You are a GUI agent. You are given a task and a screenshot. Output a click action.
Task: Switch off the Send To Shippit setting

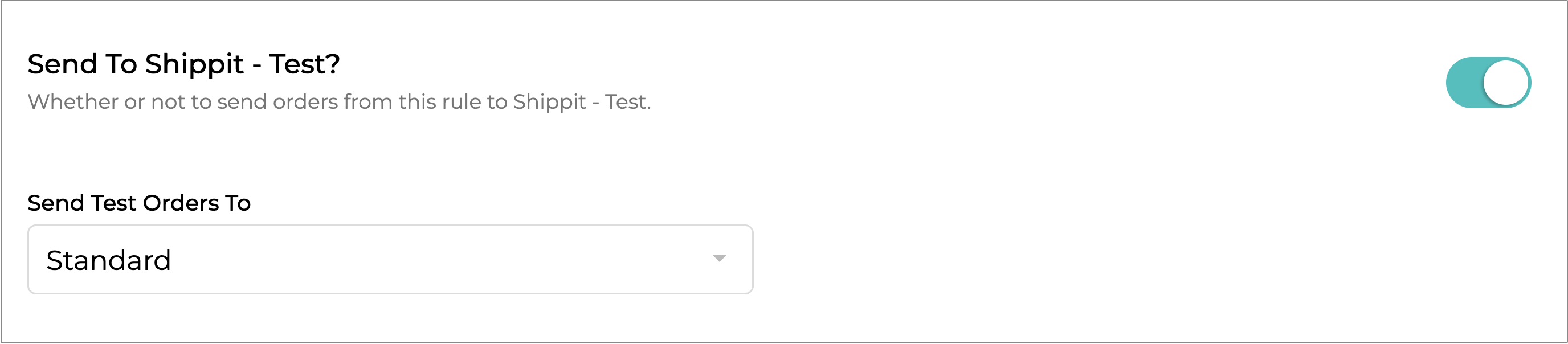1488,83
